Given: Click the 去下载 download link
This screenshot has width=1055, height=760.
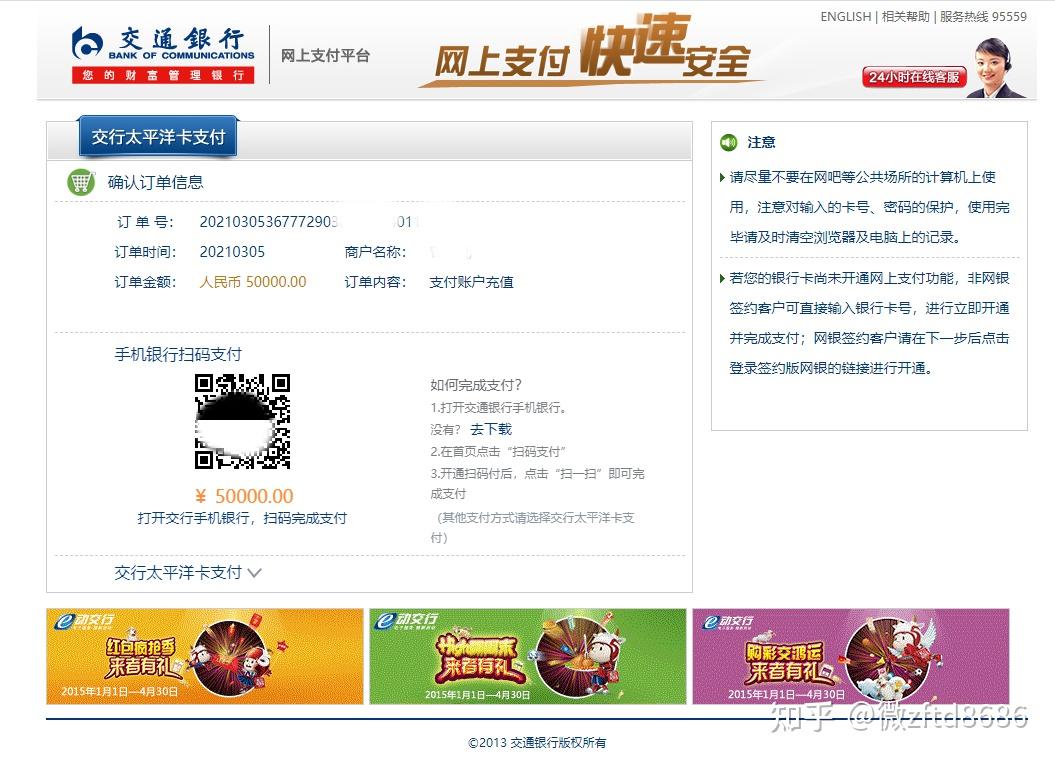Looking at the screenshot, I should [x=491, y=429].
